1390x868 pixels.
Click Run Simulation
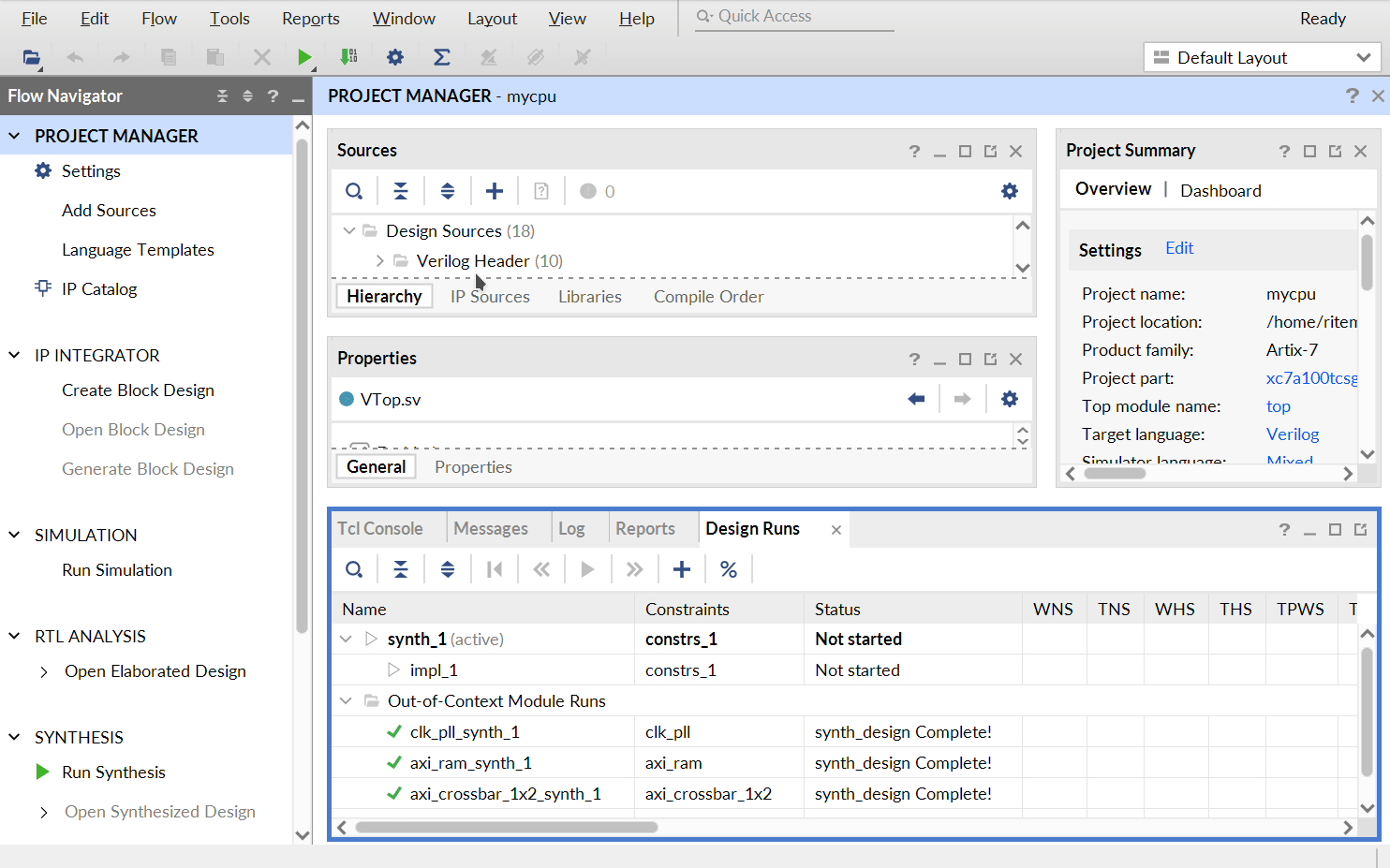tap(117, 569)
